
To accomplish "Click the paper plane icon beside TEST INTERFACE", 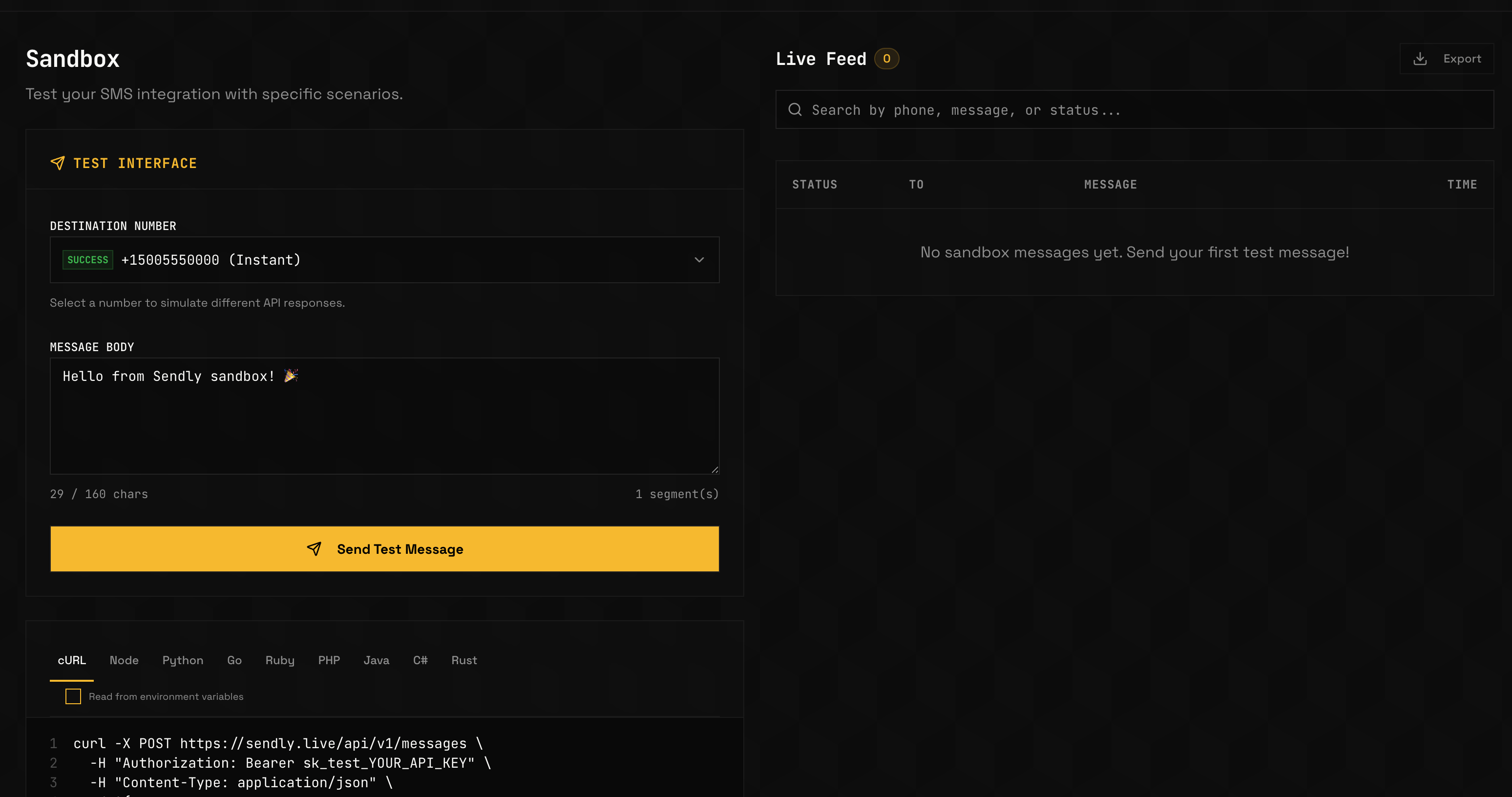I will 58,163.
